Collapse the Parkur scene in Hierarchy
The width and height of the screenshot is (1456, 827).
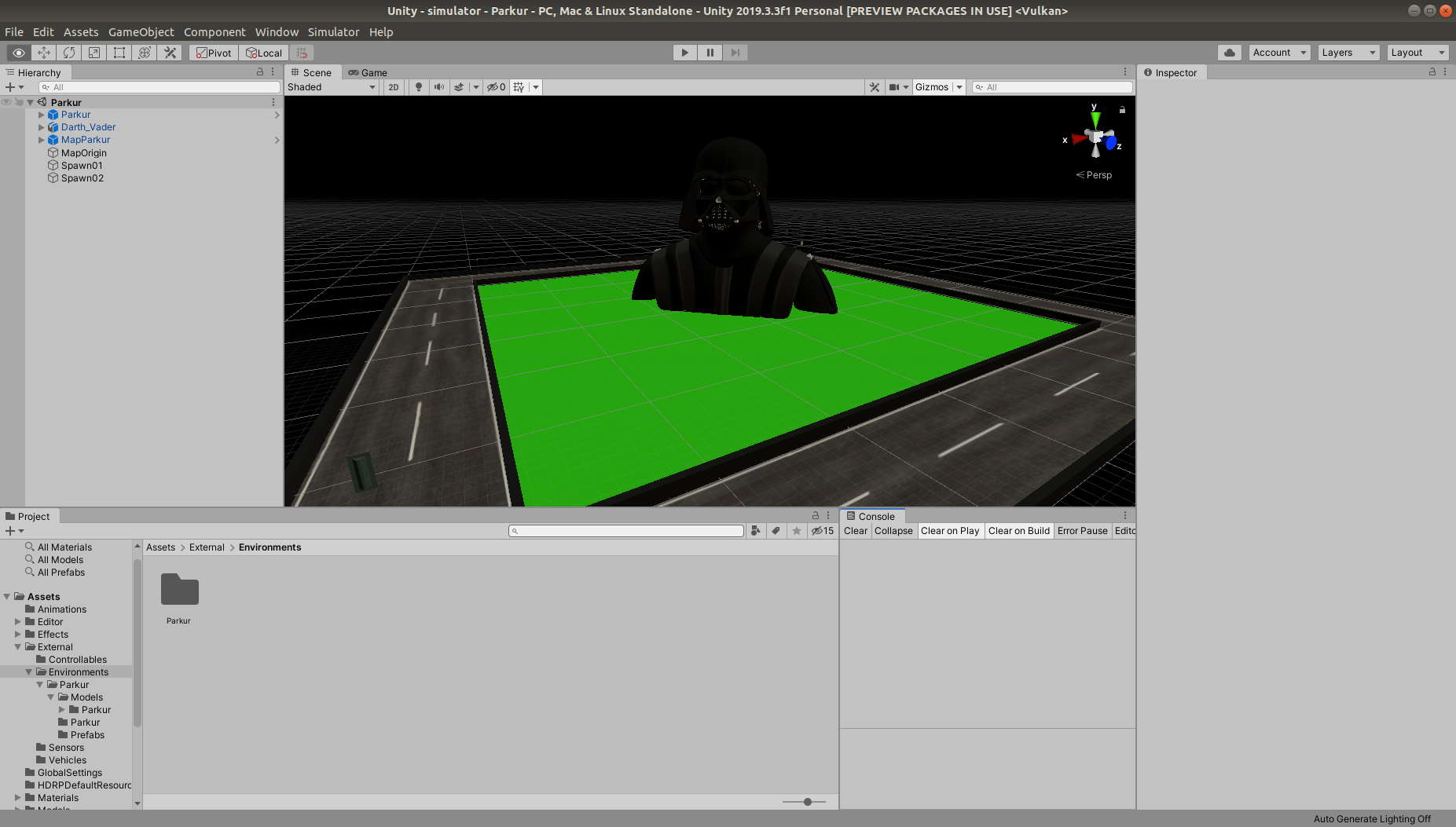[x=31, y=102]
